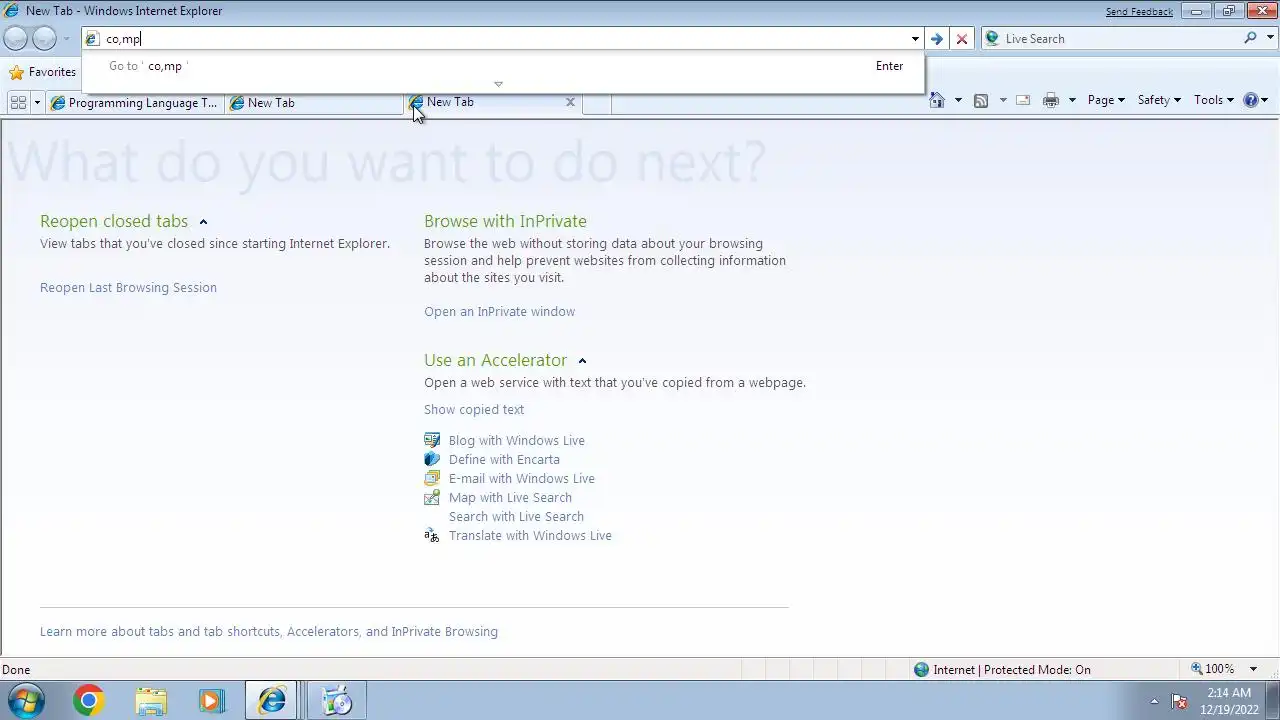The height and width of the screenshot is (720, 1280).
Task: Click Open an InPrivate window link
Action: click(499, 311)
